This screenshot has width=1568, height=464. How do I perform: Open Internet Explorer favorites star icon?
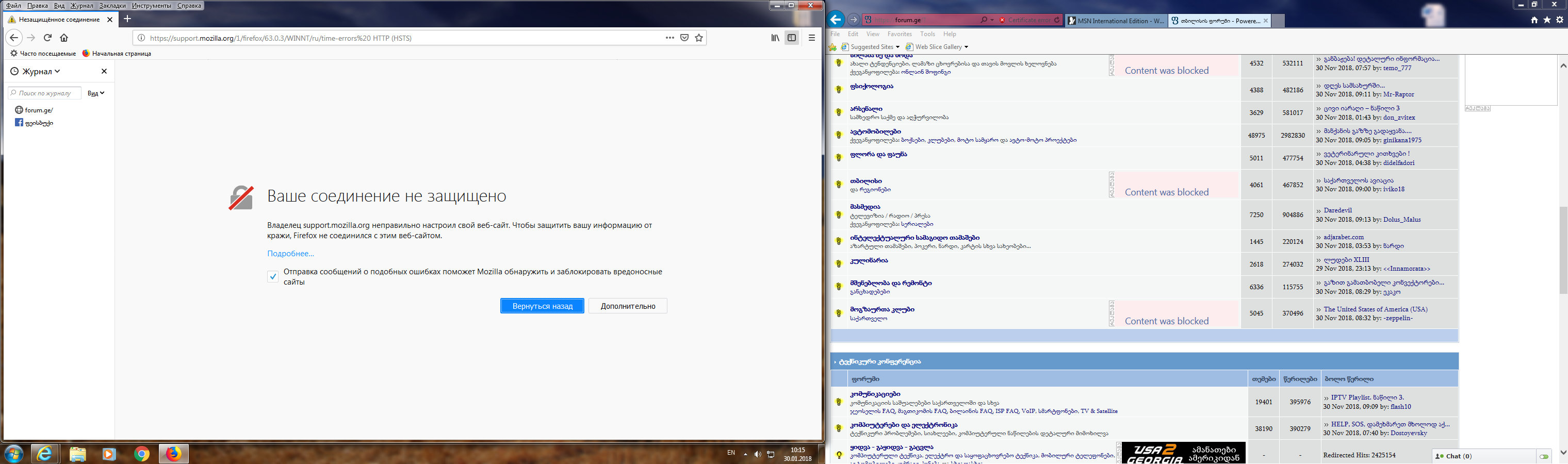pos(1547,20)
